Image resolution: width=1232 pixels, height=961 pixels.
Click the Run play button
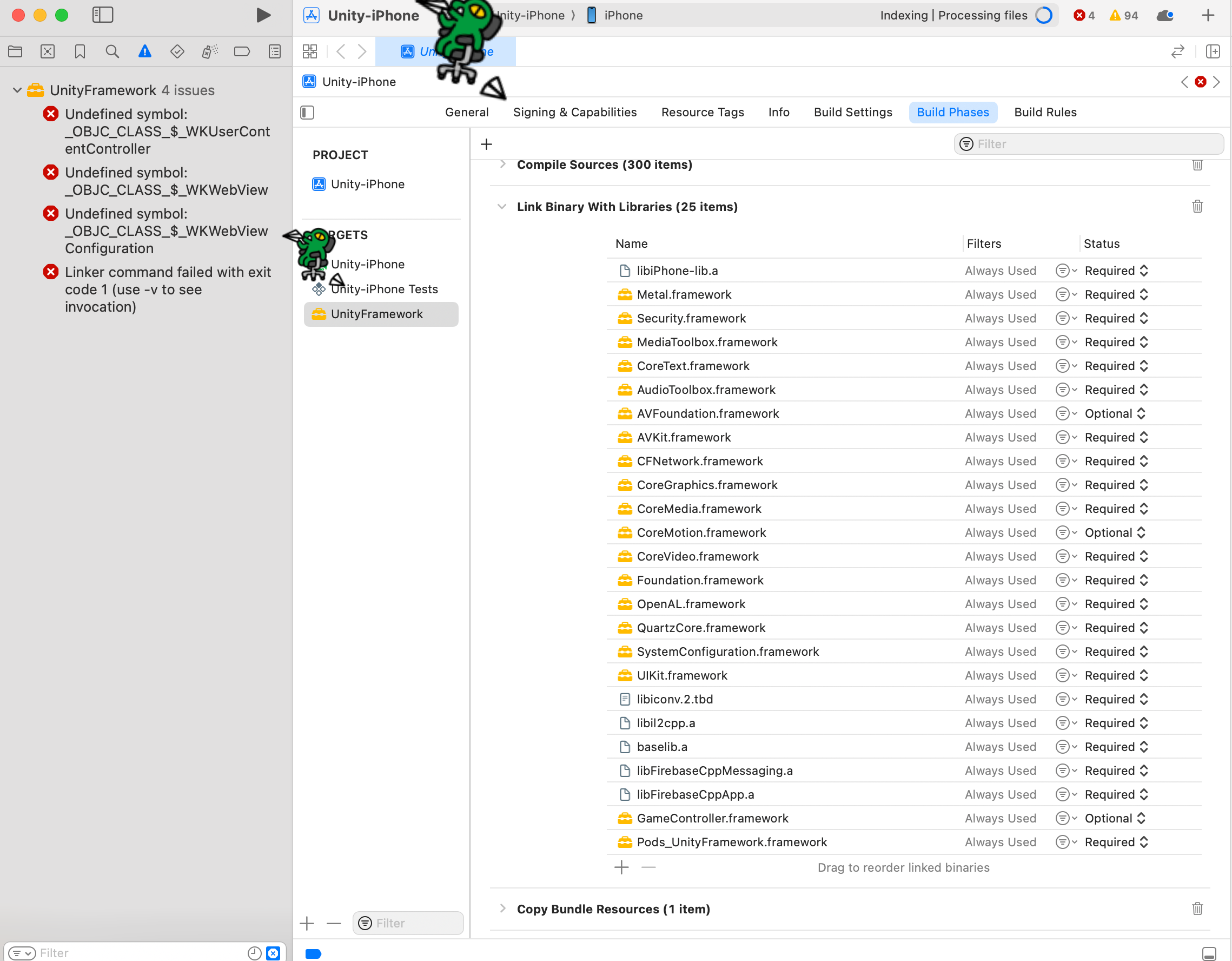point(262,15)
